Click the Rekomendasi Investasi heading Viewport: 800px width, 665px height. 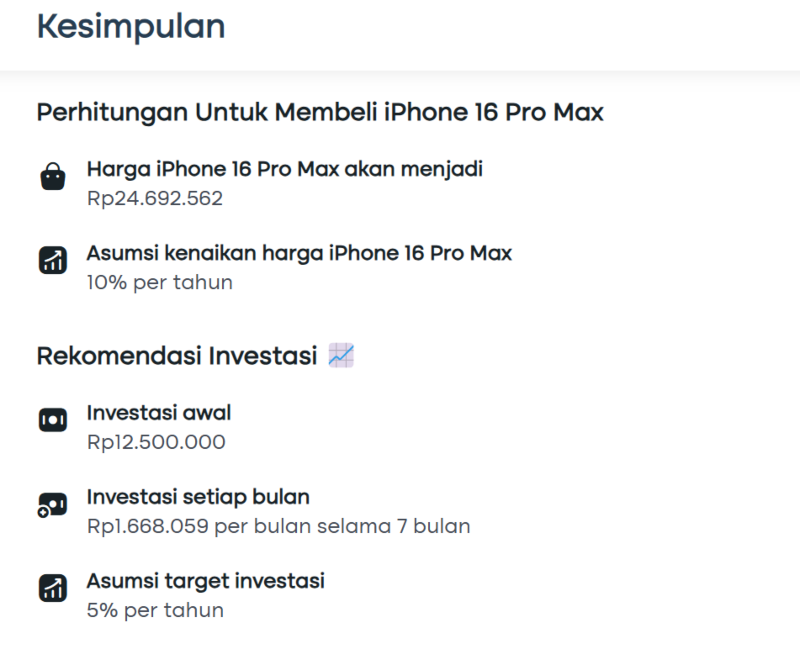177,356
